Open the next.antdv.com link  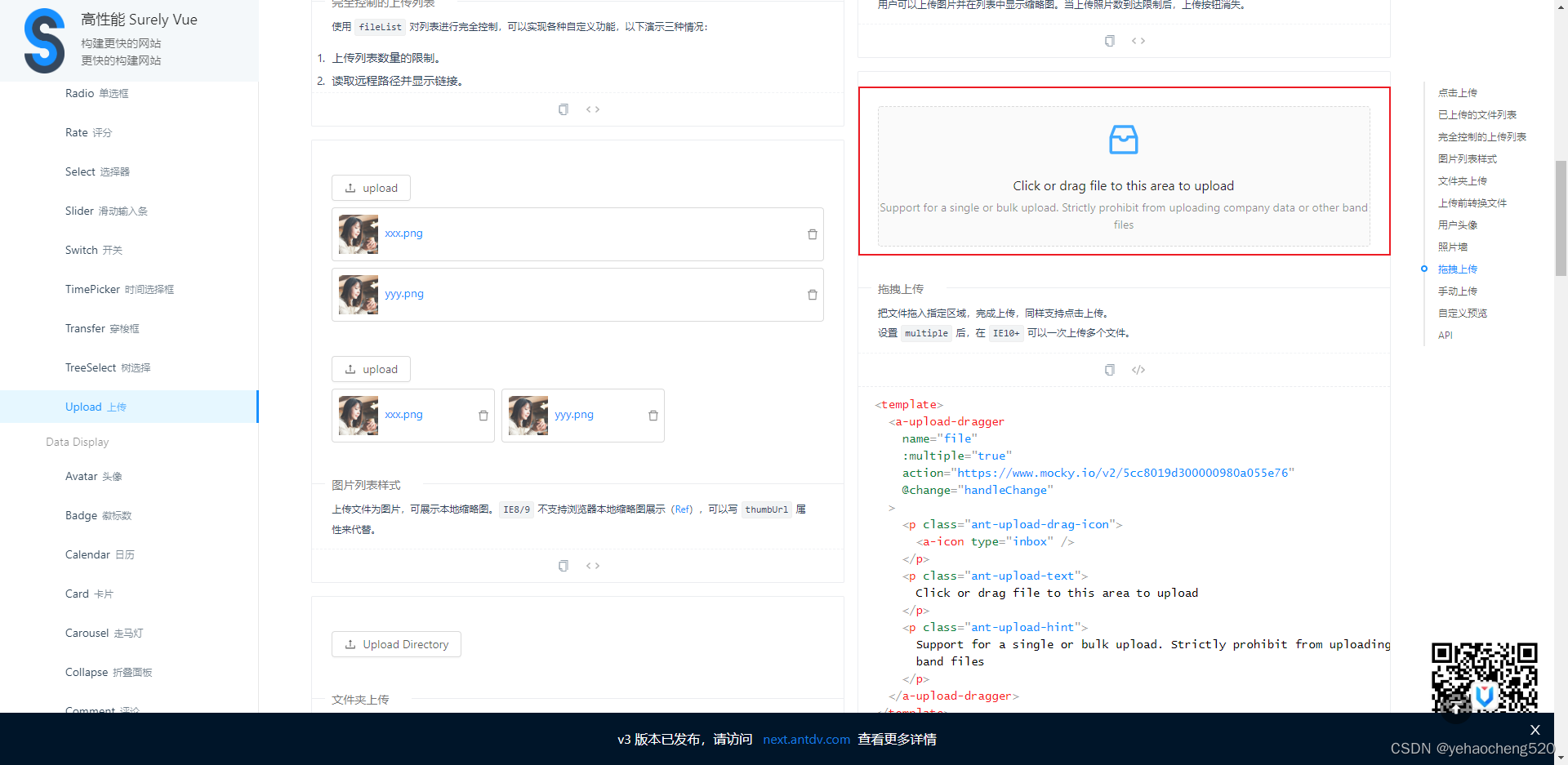point(805,739)
